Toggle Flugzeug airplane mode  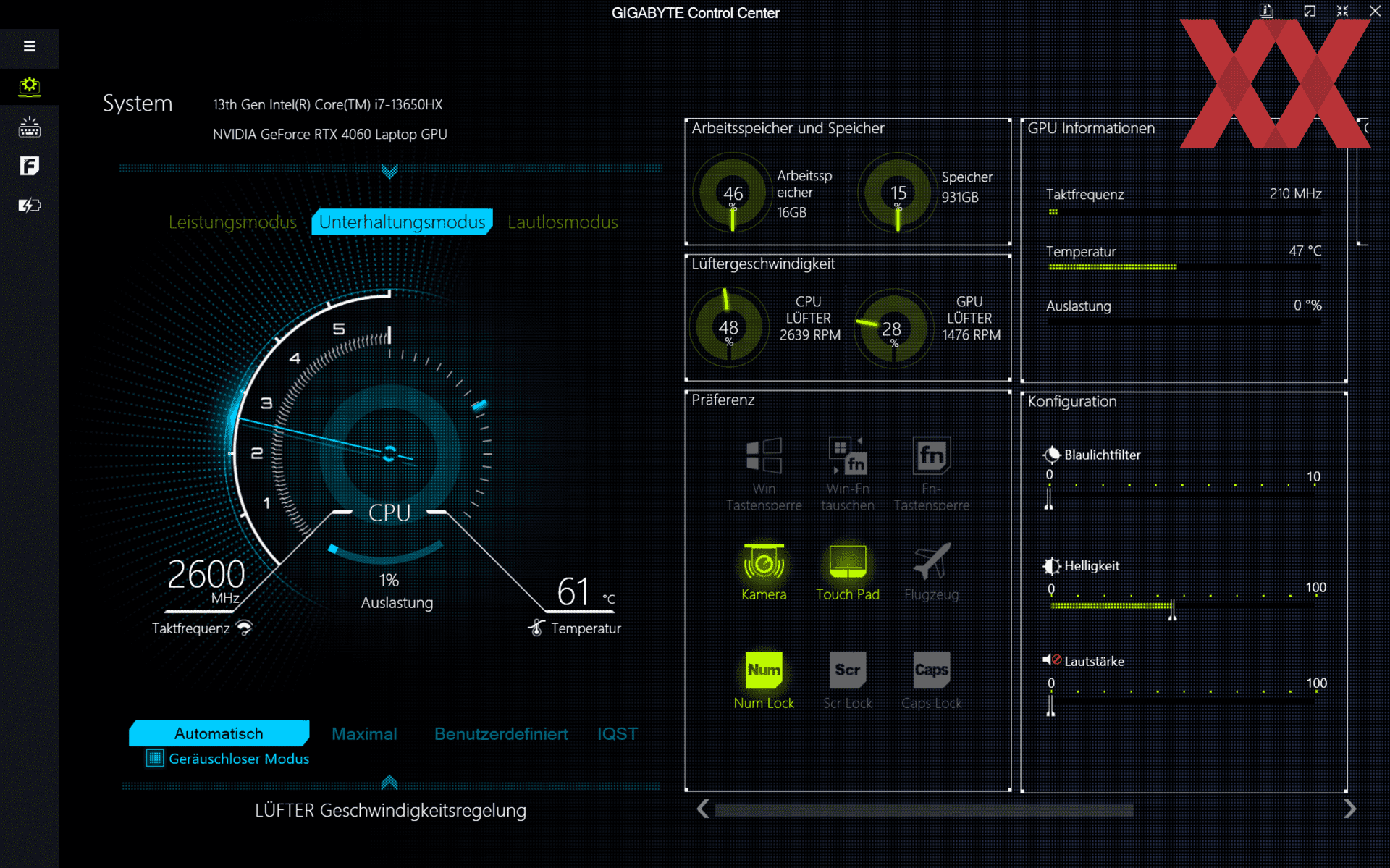point(932,573)
